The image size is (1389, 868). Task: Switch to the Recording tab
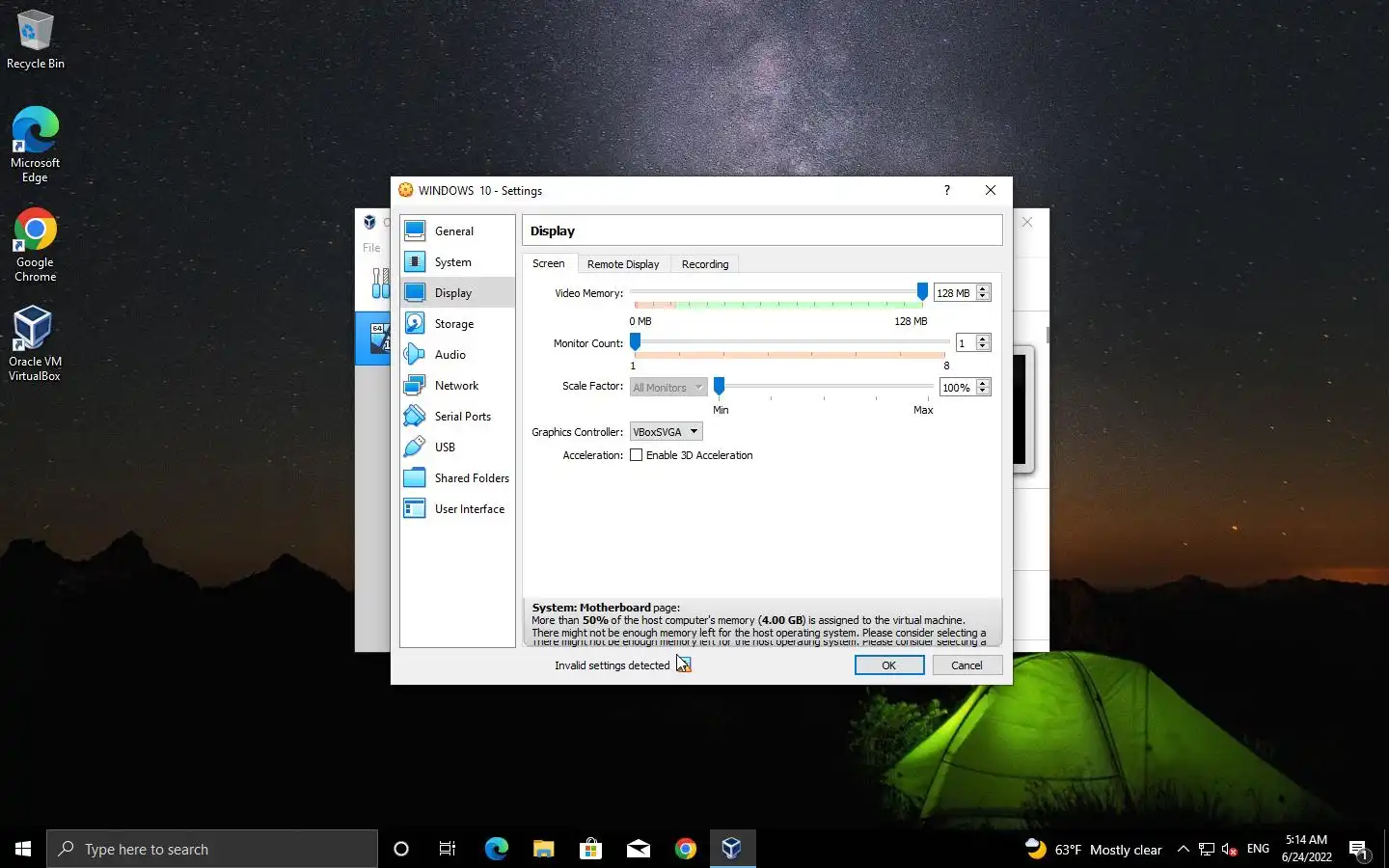[x=705, y=264]
